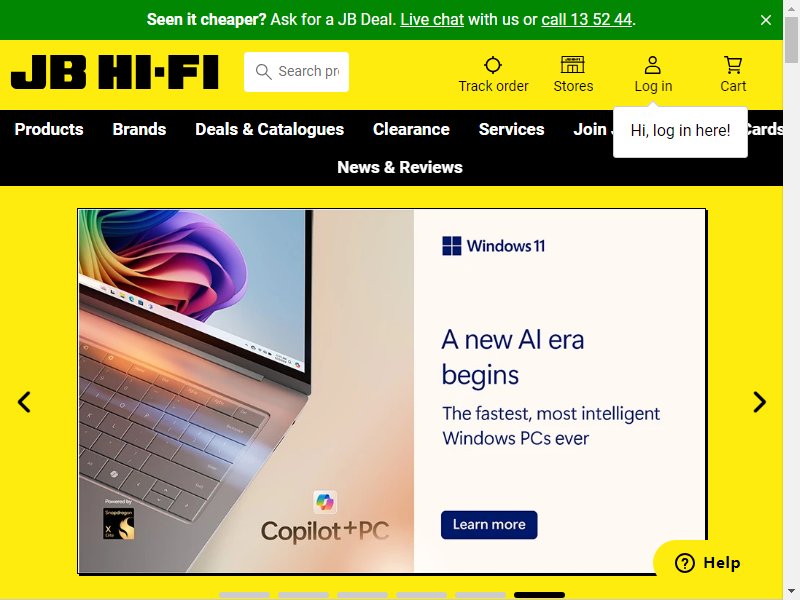Click the magnifier search icon
Screen dimensions: 800x600
click(263, 71)
